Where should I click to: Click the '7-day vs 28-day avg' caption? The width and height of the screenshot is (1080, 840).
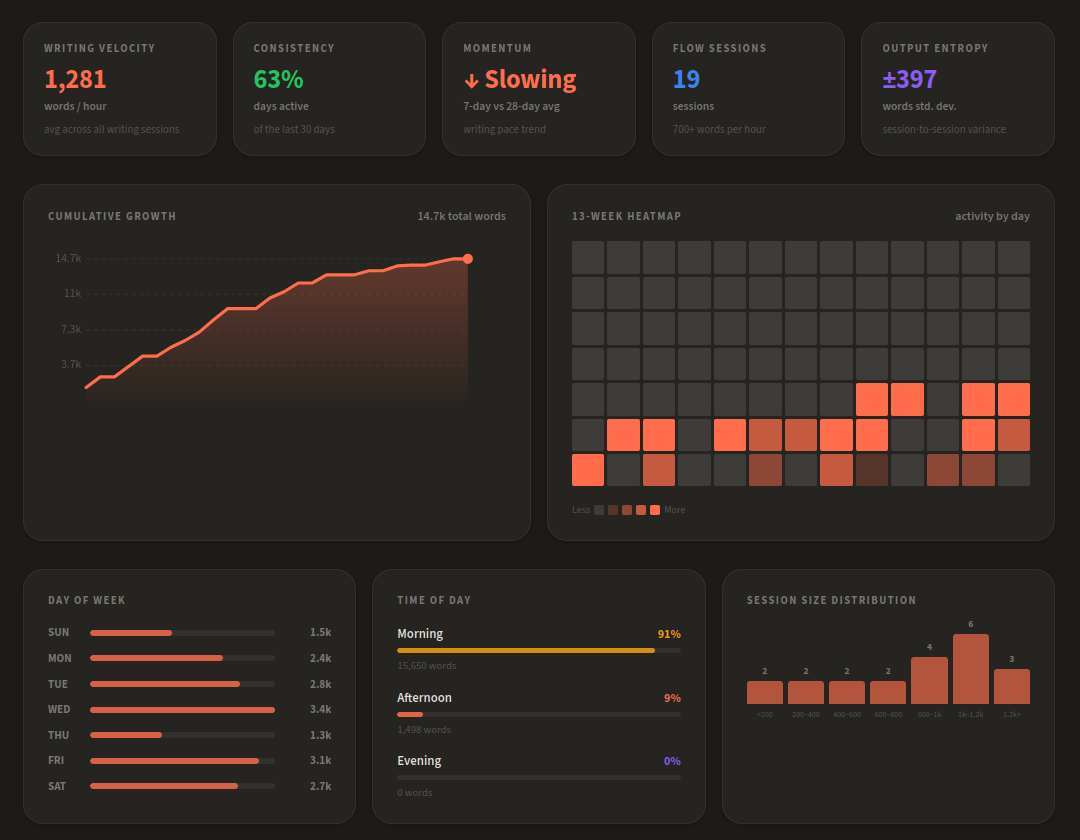(511, 107)
